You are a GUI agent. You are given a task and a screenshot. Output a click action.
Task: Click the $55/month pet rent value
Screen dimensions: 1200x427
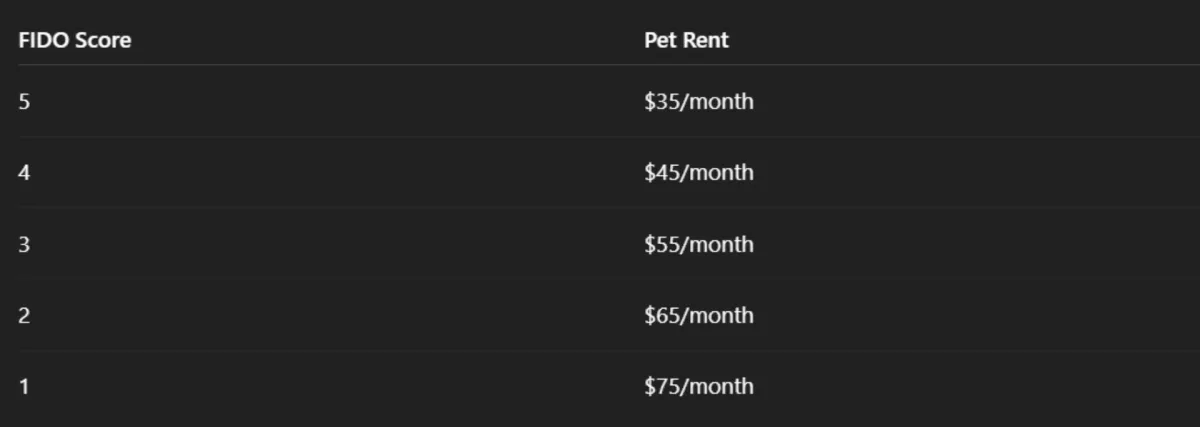tap(699, 244)
